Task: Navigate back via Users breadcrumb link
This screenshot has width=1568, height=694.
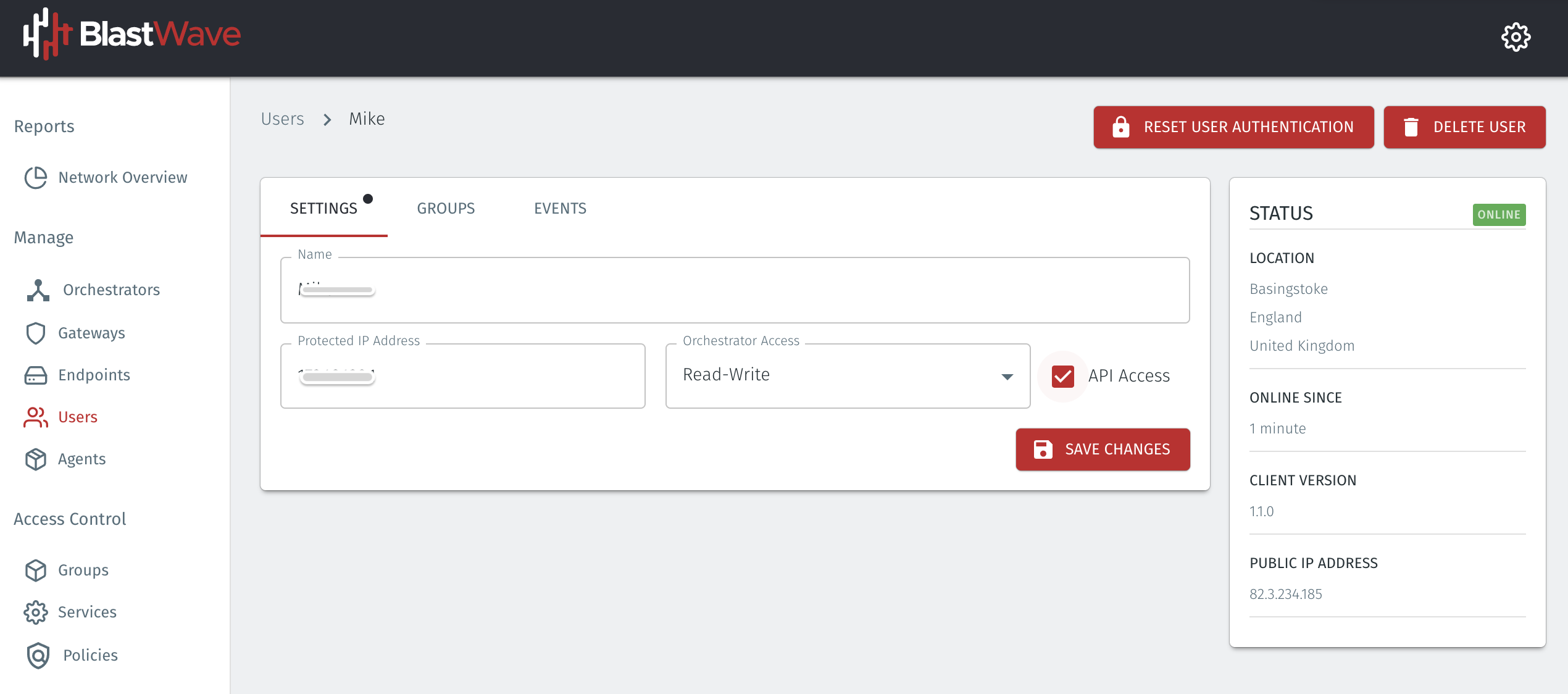Action: click(x=283, y=119)
